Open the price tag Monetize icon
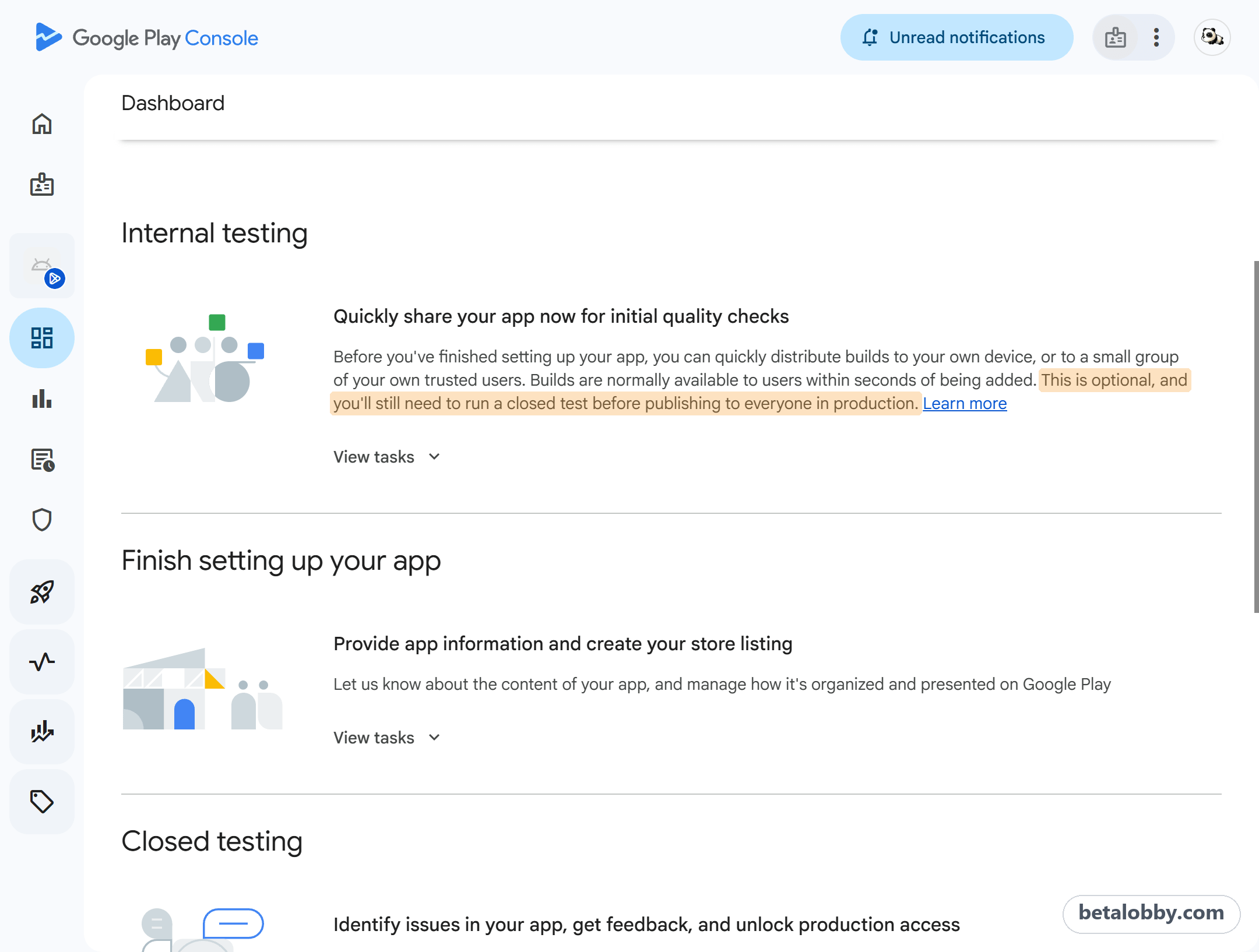Image resolution: width=1259 pixels, height=952 pixels. pyautogui.click(x=42, y=802)
